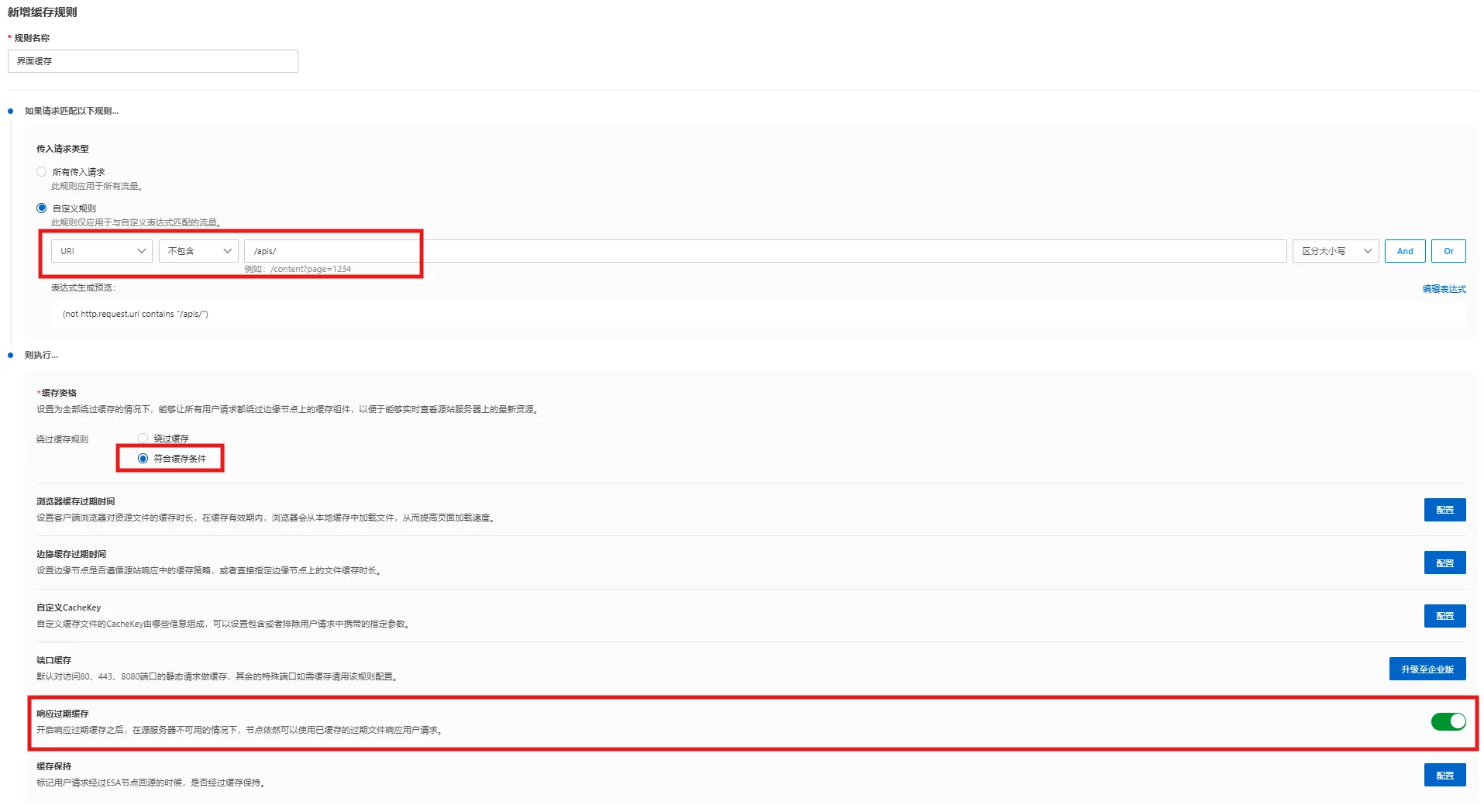Select the 所有传入请求 radio option
1484x812 pixels.
point(42,172)
